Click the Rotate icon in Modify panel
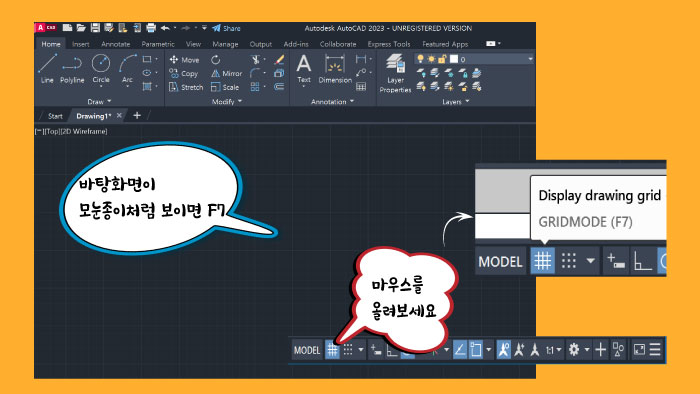The height and width of the screenshot is (394, 700). point(216,59)
